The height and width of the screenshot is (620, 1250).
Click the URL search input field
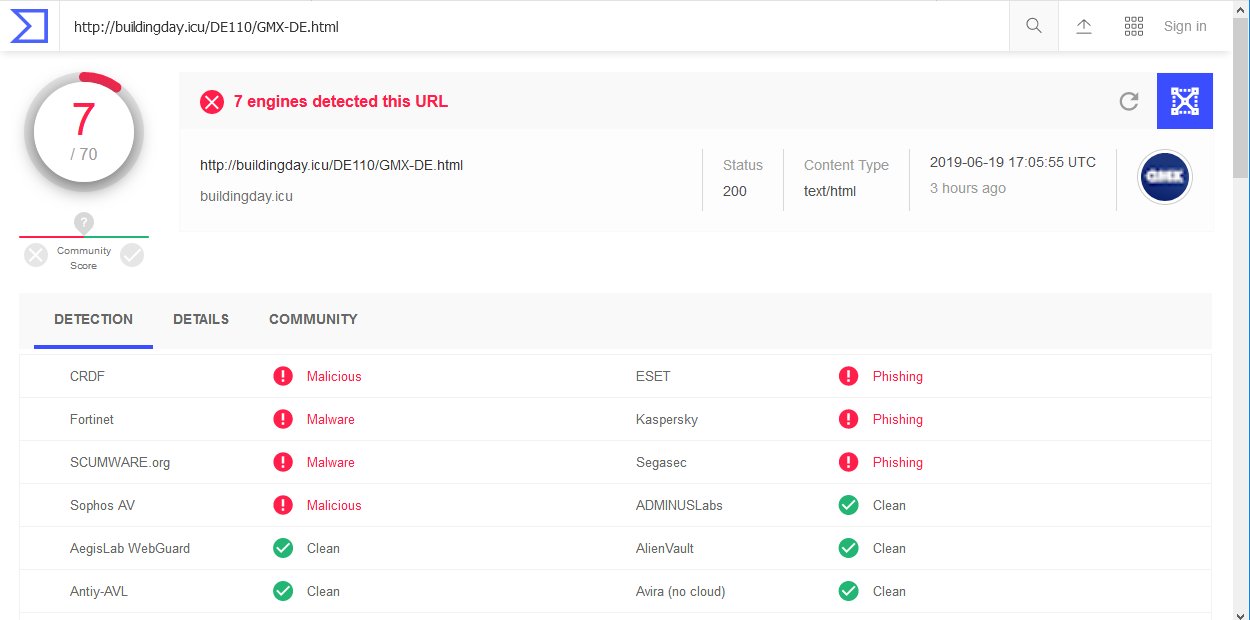click(535, 27)
